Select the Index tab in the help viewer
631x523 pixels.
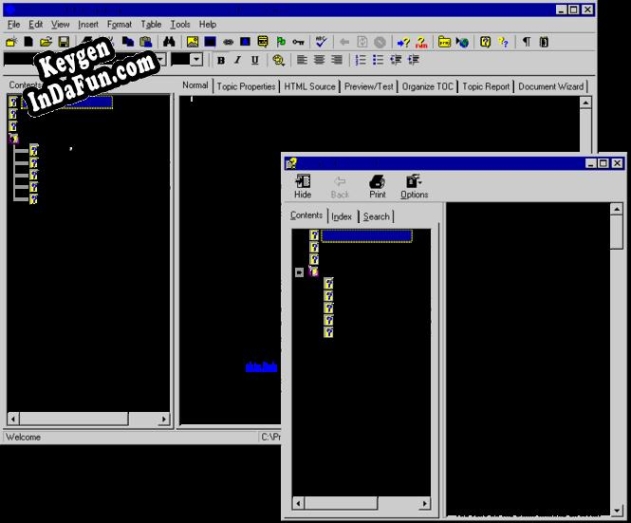coord(341,217)
